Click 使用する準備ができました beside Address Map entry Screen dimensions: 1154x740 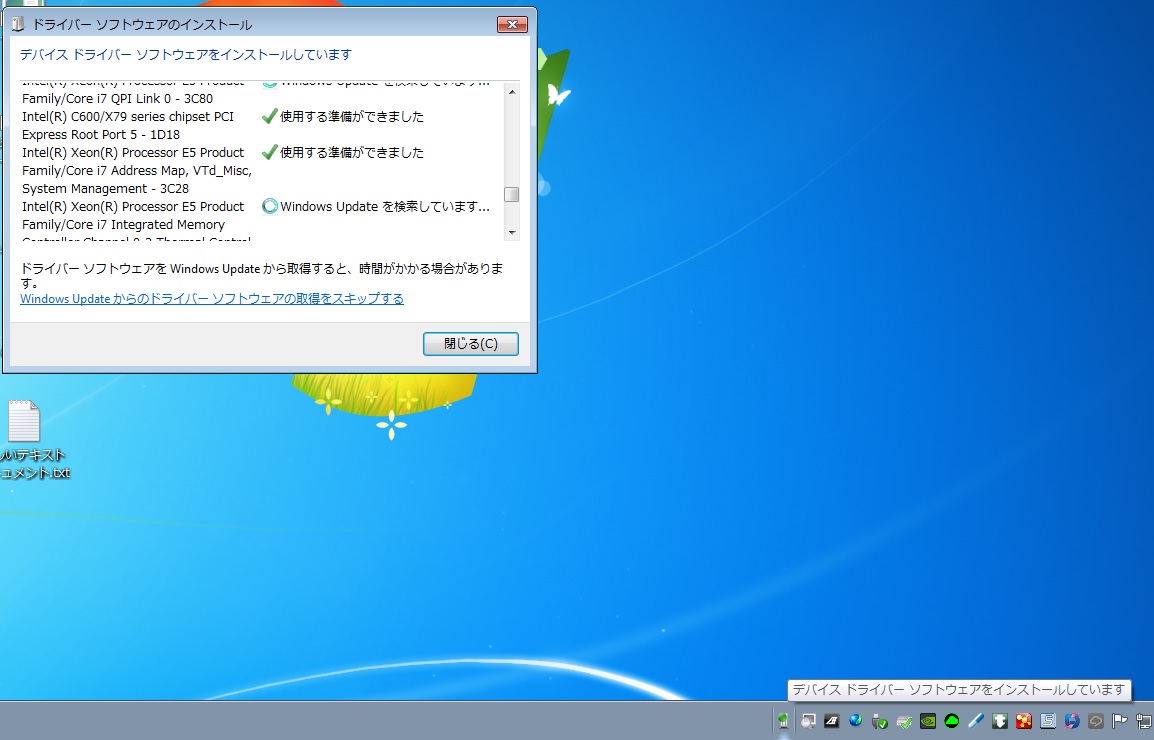tap(352, 152)
